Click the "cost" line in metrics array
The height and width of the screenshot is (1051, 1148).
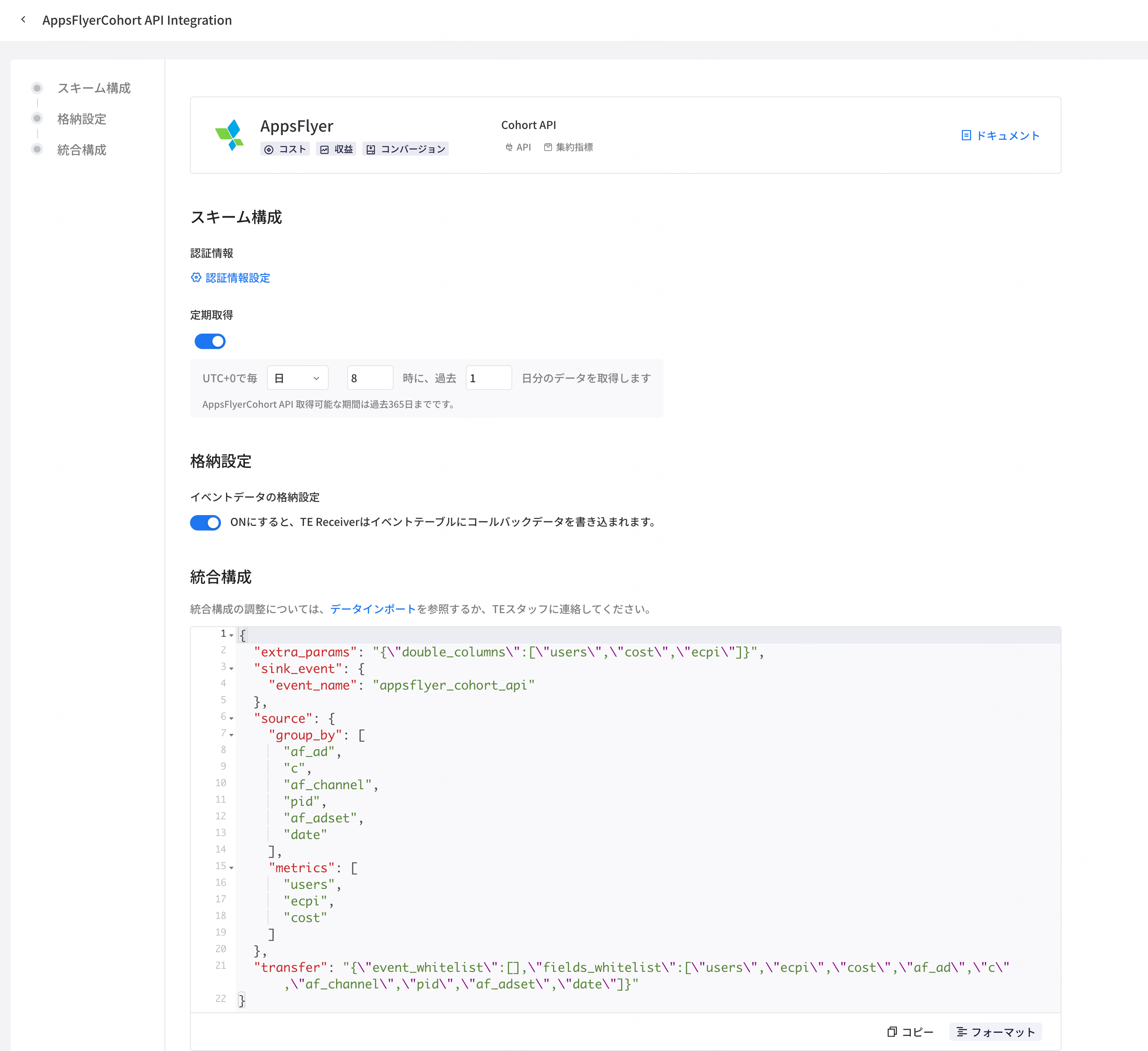pos(305,918)
